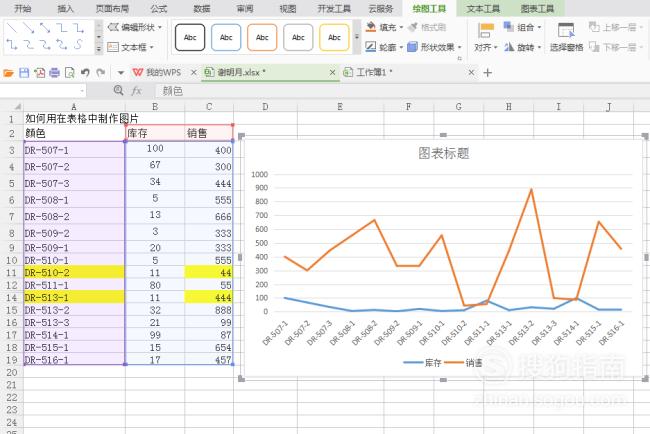Viewport: 650px width, 434px height.
Task: Select column D header
Action: click(265, 107)
